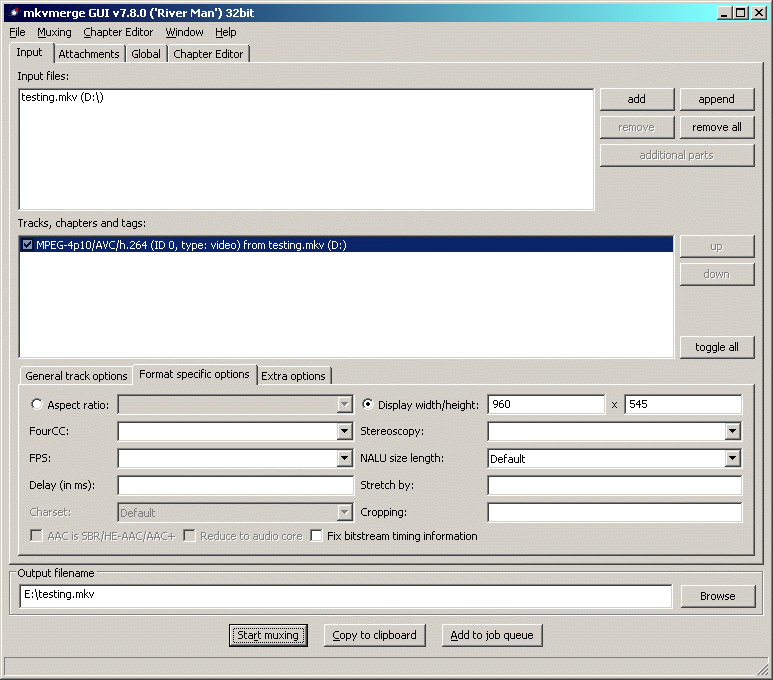Open the Muxing menu
773x680 pixels.
[x=54, y=33]
